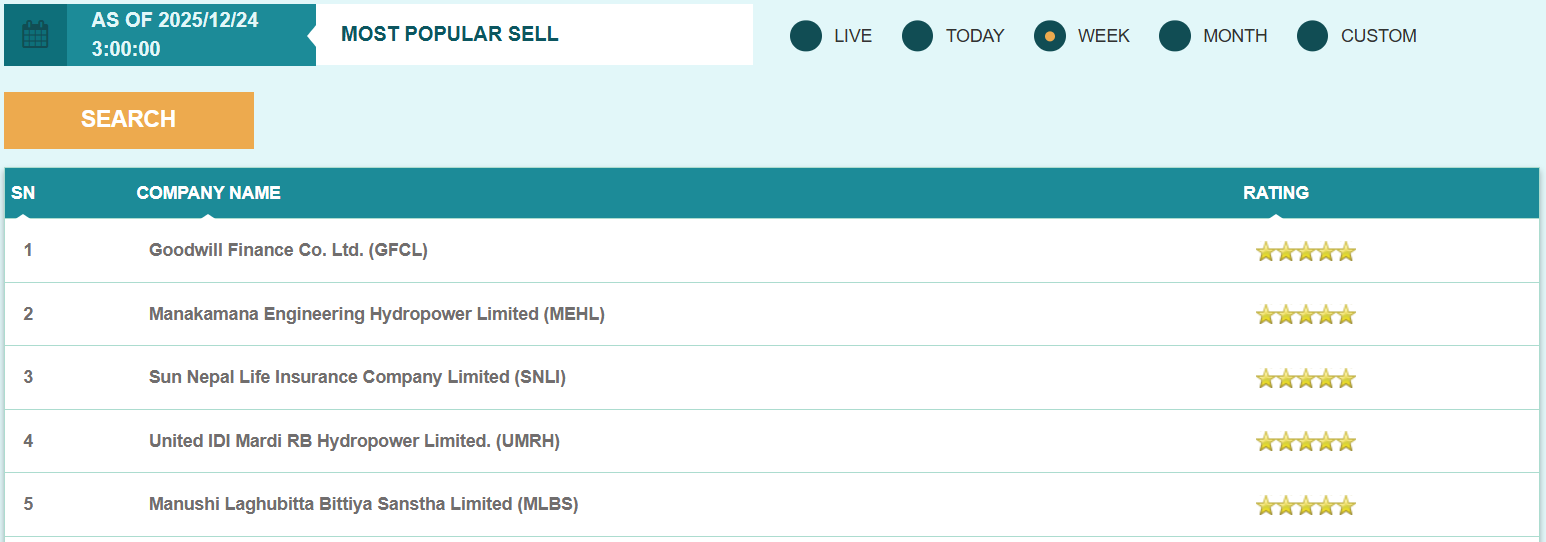This screenshot has height=542, width=1546.
Task: Open Goodwill Finance Co. Ltd. (GFCL)
Action: [288, 250]
